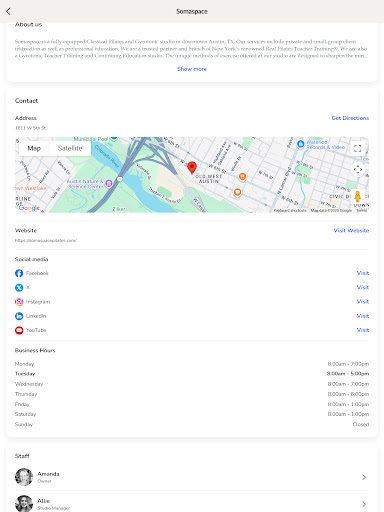Click the Thursday hours row
Image resolution: width=384 pixels, height=512 pixels.
(192, 394)
